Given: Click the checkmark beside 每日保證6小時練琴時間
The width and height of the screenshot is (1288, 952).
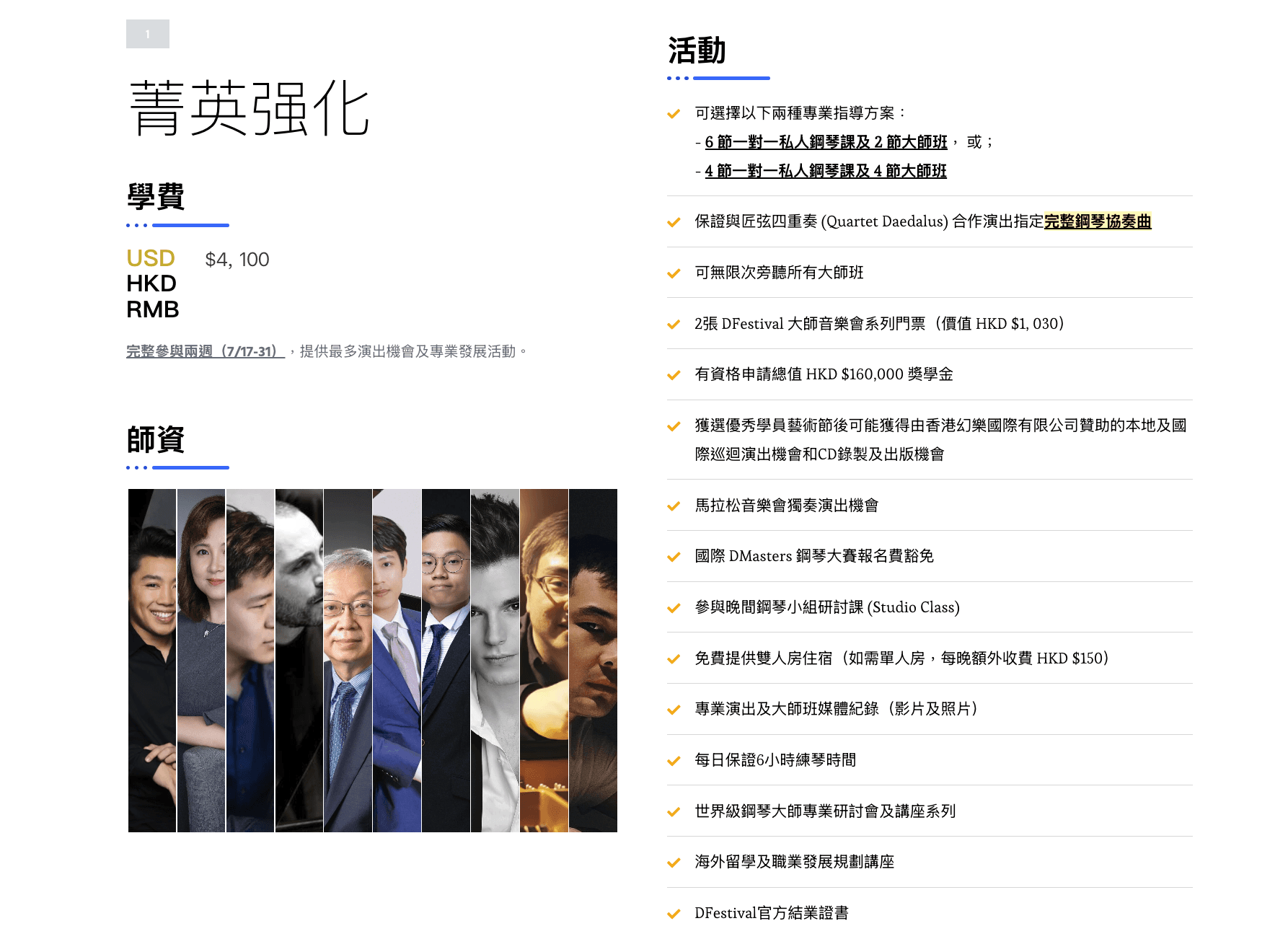Looking at the screenshot, I should point(674,761).
